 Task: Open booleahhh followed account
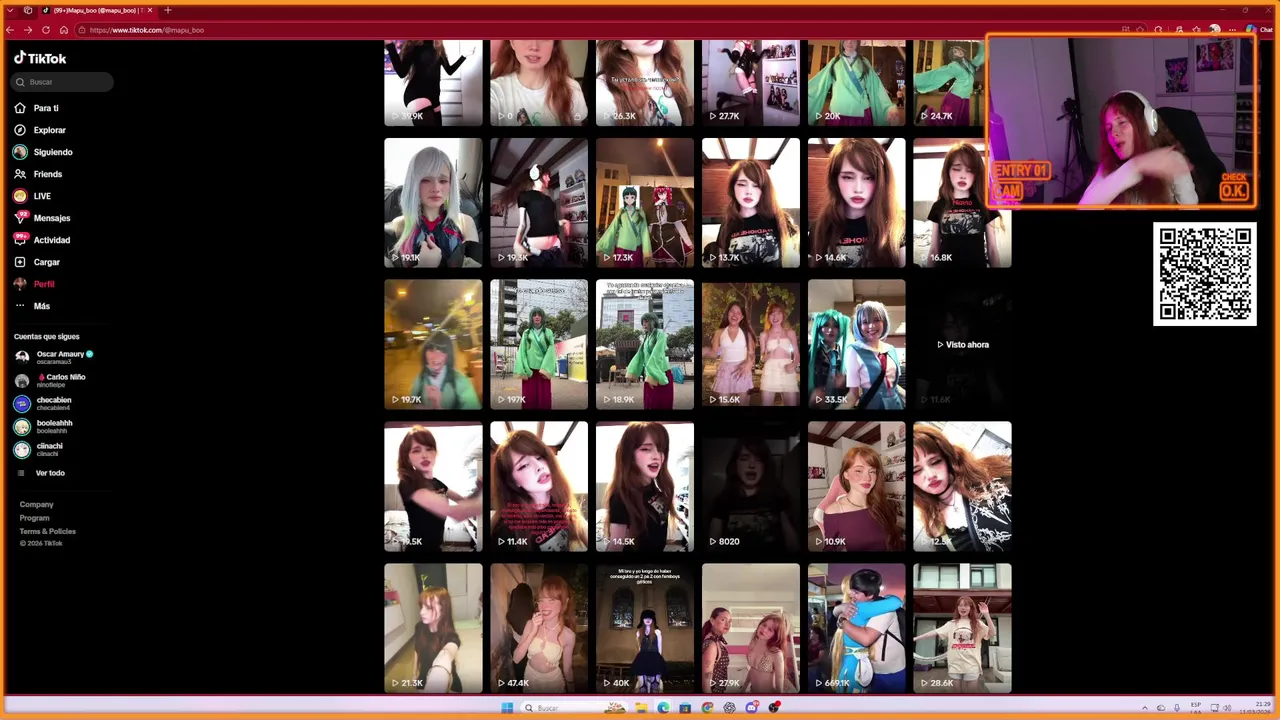(44, 426)
